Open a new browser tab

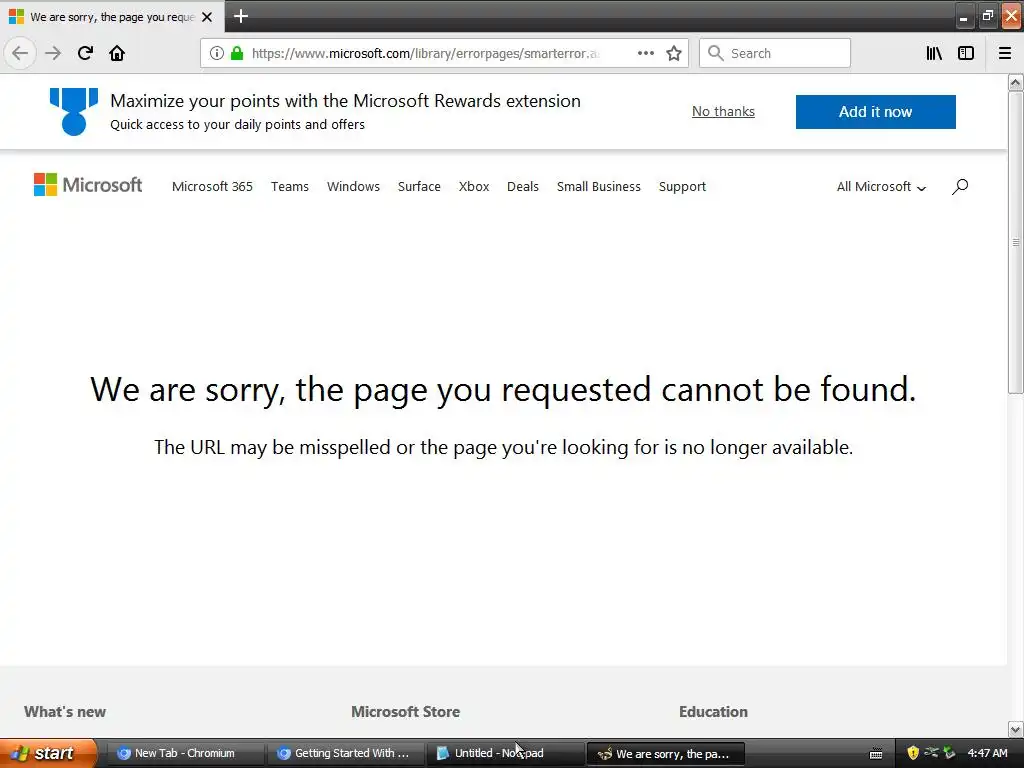tap(241, 16)
